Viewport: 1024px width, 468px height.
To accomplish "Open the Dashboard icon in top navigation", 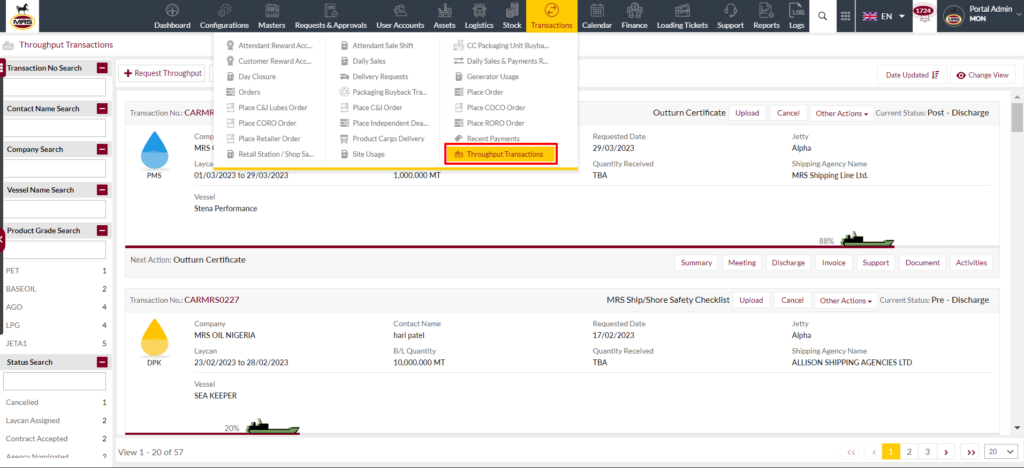I will click(172, 10).
